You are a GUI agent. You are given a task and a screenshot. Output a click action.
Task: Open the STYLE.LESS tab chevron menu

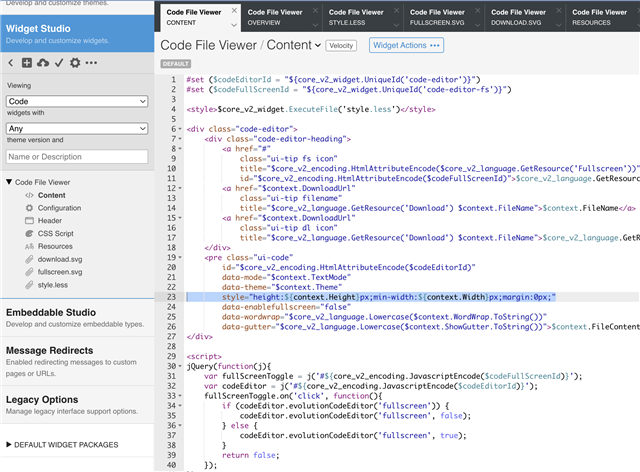point(396,25)
